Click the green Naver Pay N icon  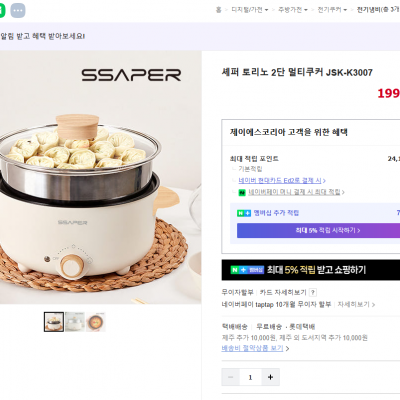pos(242,192)
